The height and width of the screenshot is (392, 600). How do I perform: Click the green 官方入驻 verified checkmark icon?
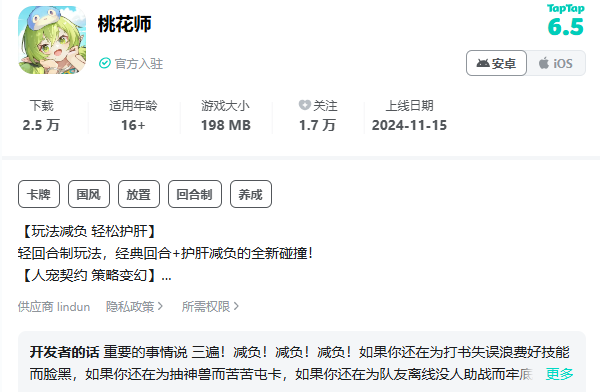click(104, 63)
